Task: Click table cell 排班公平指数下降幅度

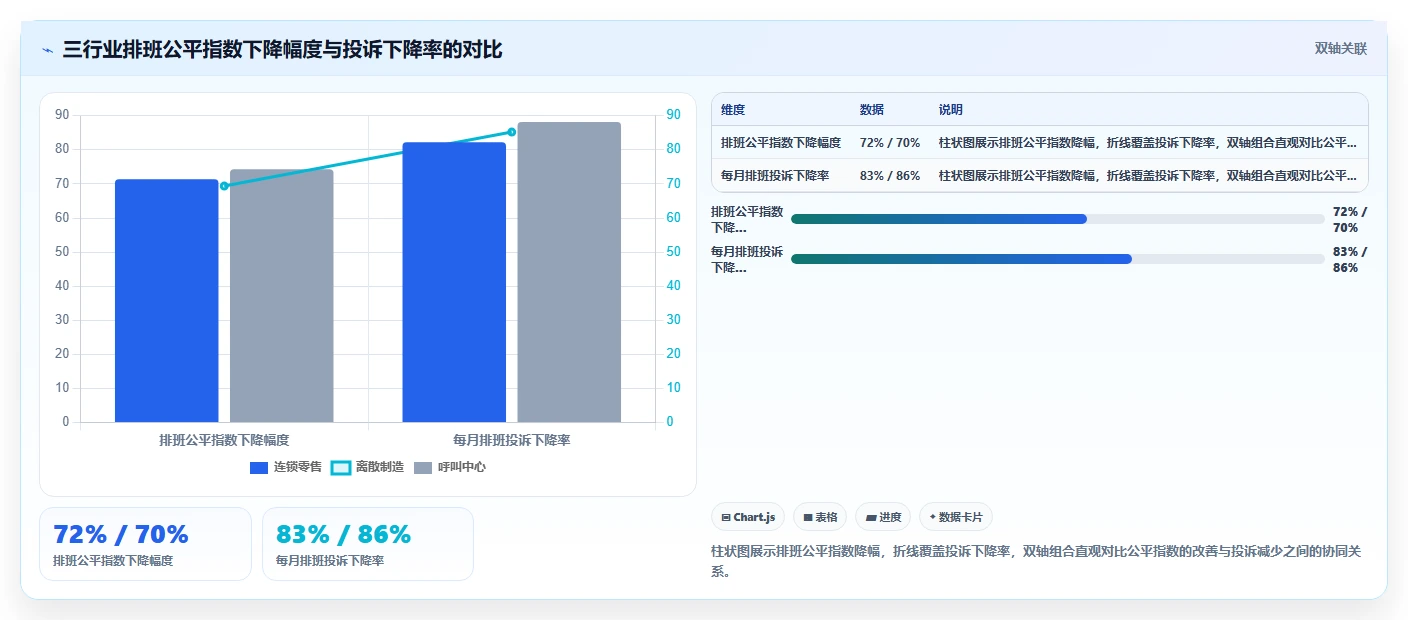Action: pyautogui.click(x=781, y=143)
